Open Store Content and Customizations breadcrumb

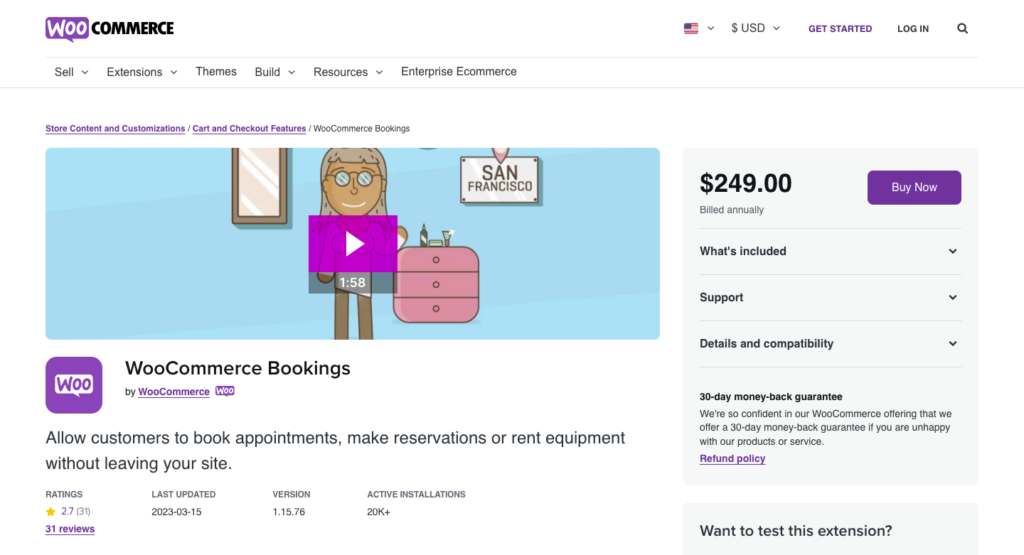(x=115, y=129)
